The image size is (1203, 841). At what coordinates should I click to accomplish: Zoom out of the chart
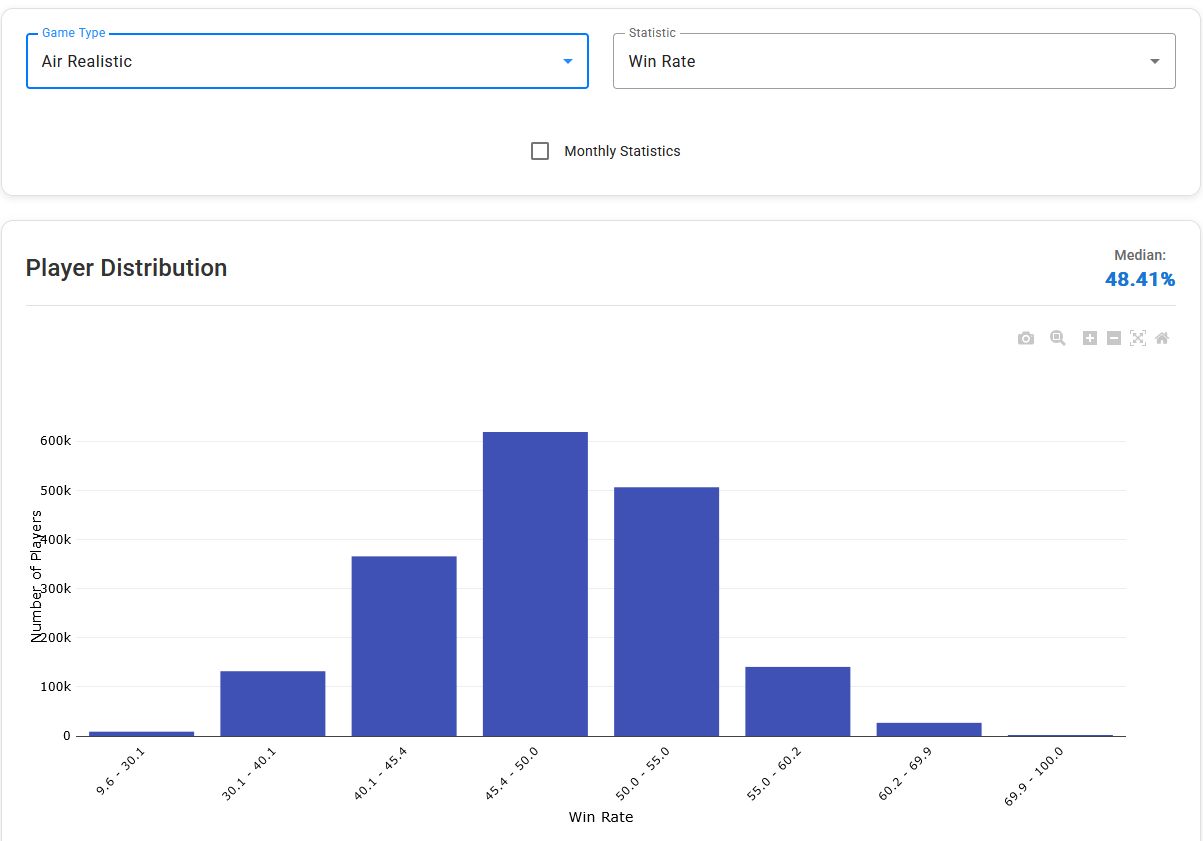(x=1114, y=339)
